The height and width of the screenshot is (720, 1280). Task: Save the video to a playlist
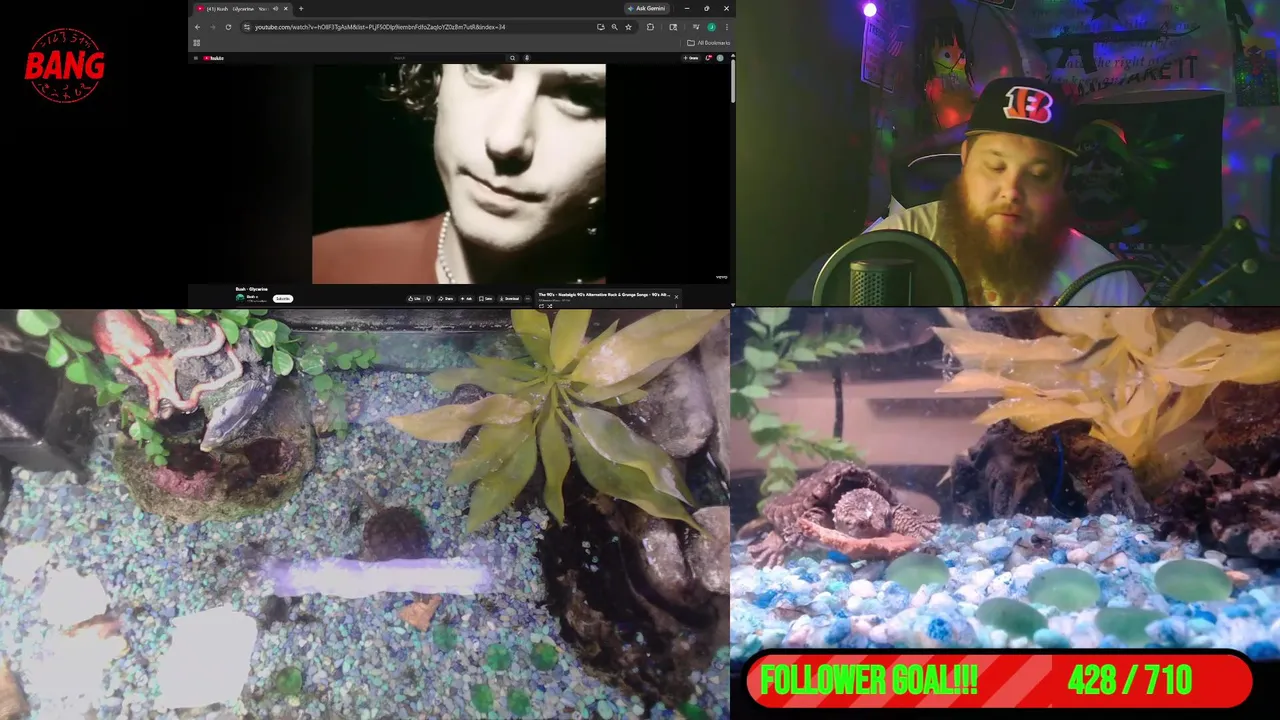point(486,298)
